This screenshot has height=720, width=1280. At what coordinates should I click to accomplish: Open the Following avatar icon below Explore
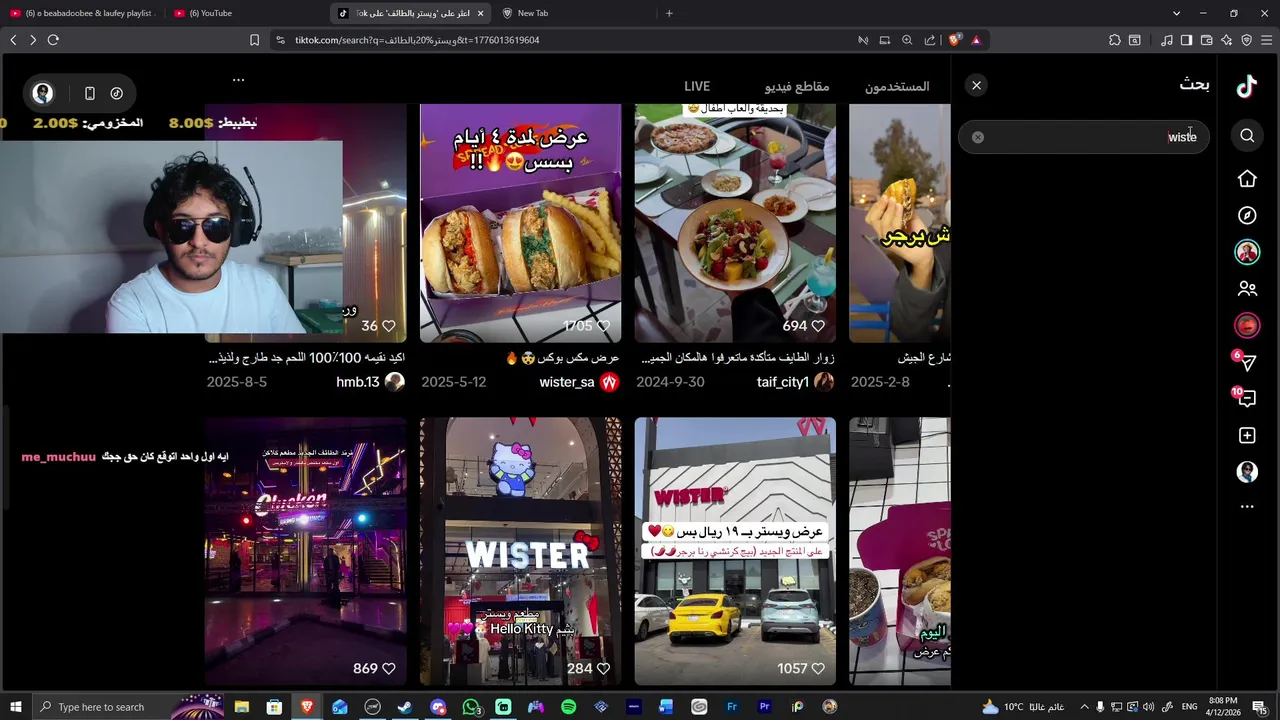pos(1247,252)
